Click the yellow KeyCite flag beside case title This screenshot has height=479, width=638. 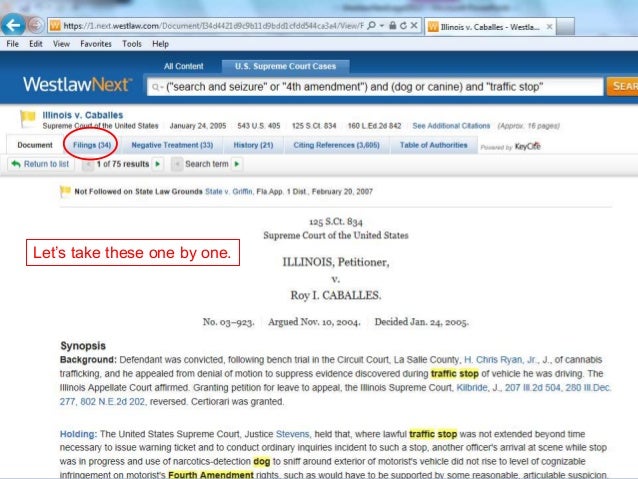point(28,119)
